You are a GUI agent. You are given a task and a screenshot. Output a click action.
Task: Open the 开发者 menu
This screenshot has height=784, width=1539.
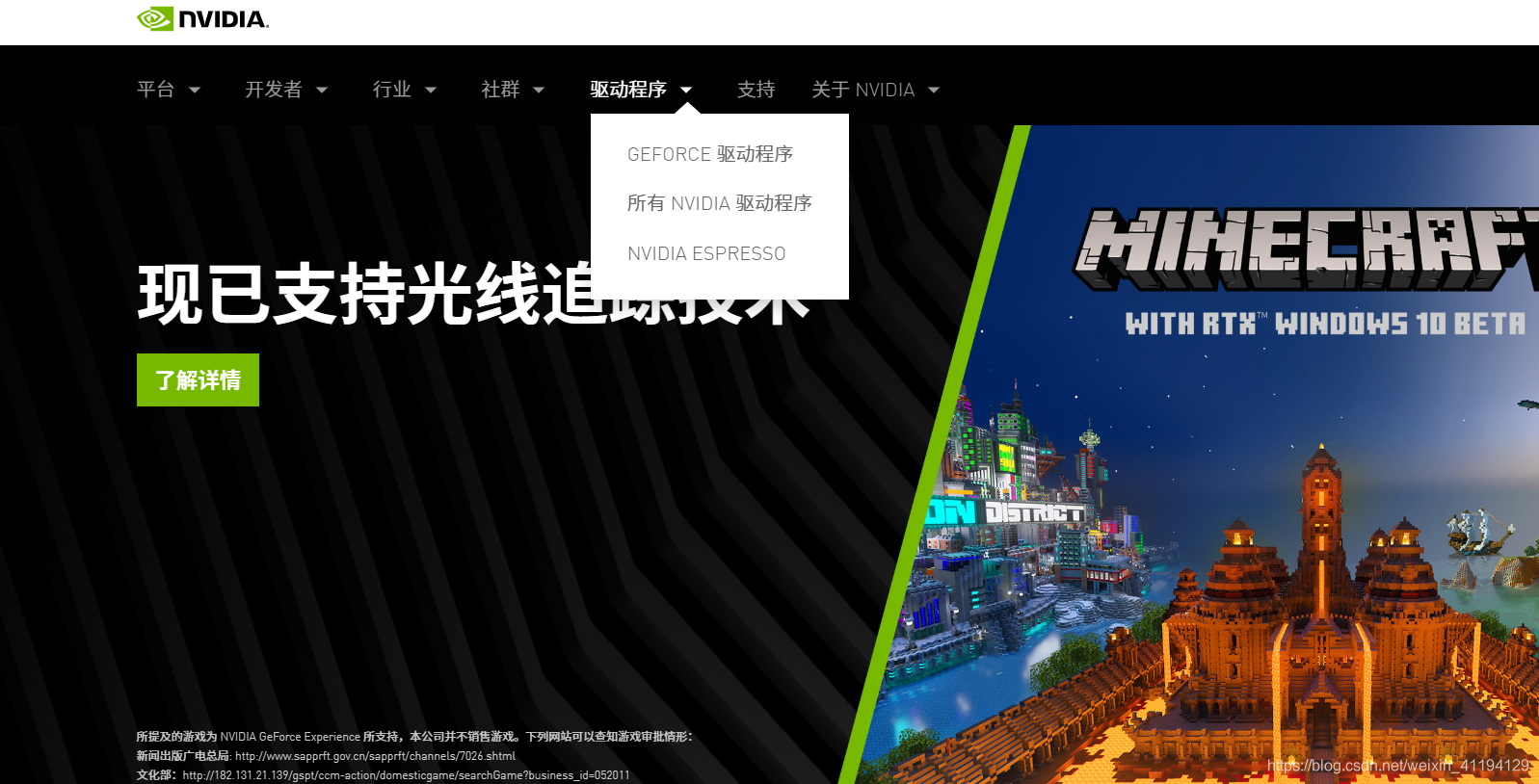point(274,90)
